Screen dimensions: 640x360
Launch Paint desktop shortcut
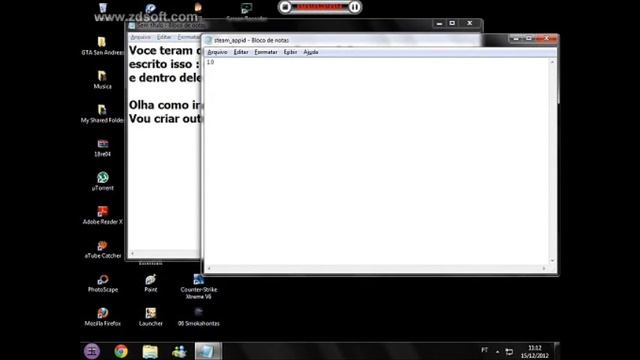click(151, 283)
